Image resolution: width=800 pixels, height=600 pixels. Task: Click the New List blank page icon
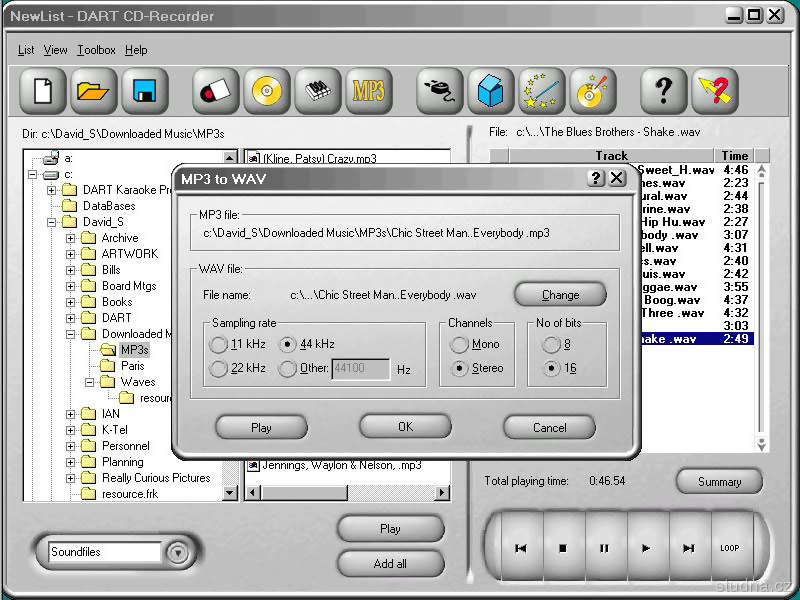pyautogui.click(x=42, y=92)
